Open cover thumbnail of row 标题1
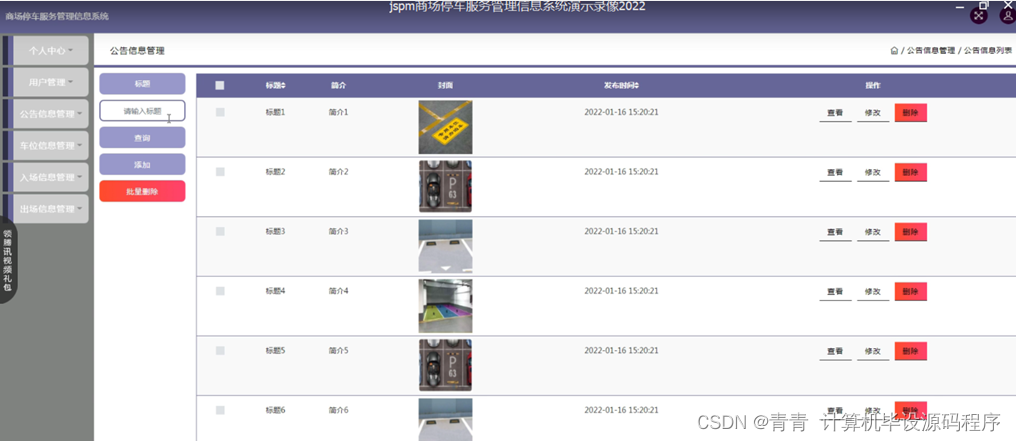Image resolution: width=1016 pixels, height=441 pixels. click(x=445, y=127)
